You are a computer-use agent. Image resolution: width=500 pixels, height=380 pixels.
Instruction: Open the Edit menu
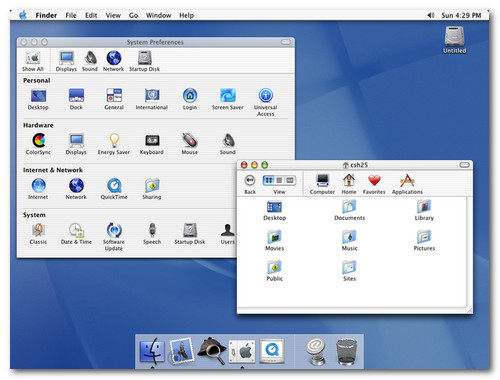[x=91, y=15]
